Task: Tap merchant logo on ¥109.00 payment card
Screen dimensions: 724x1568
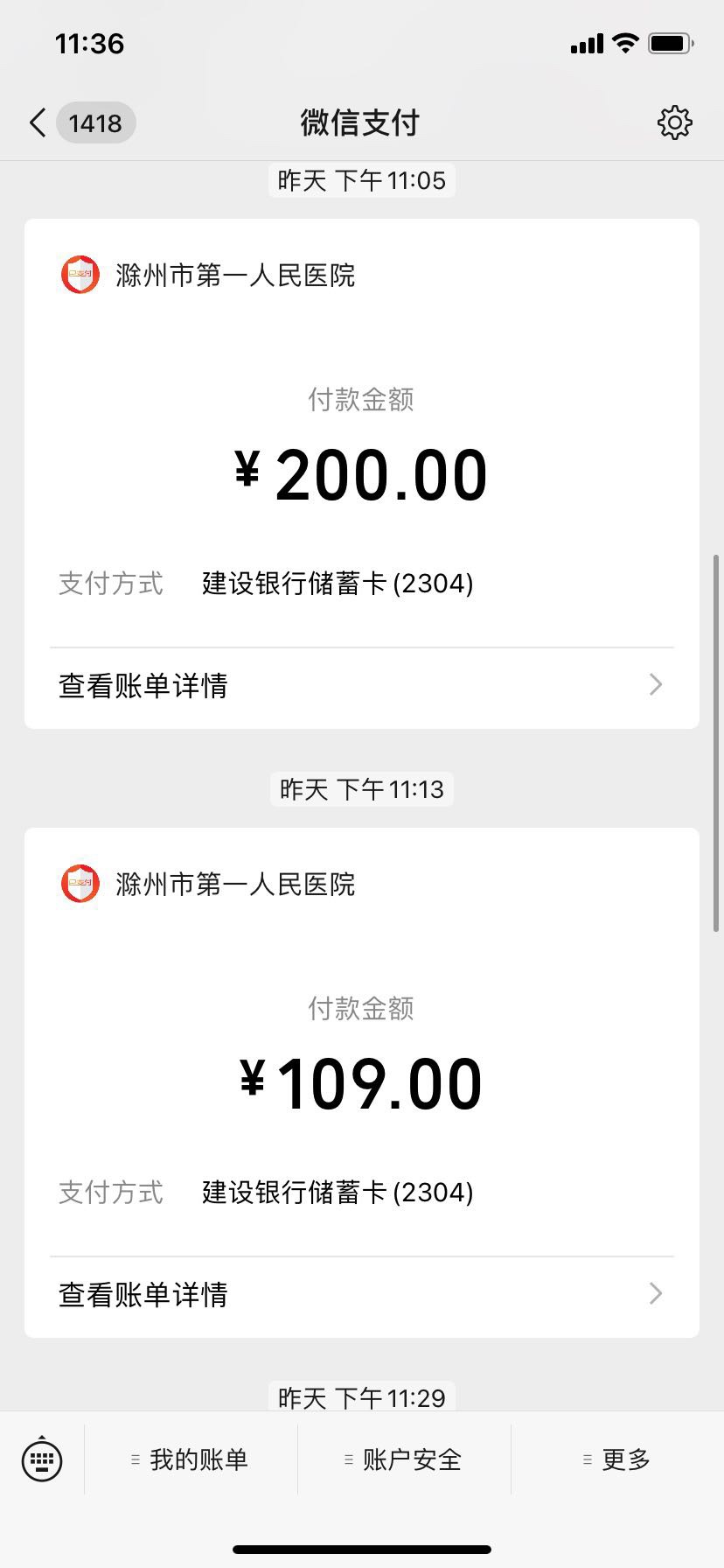Action: (x=80, y=884)
